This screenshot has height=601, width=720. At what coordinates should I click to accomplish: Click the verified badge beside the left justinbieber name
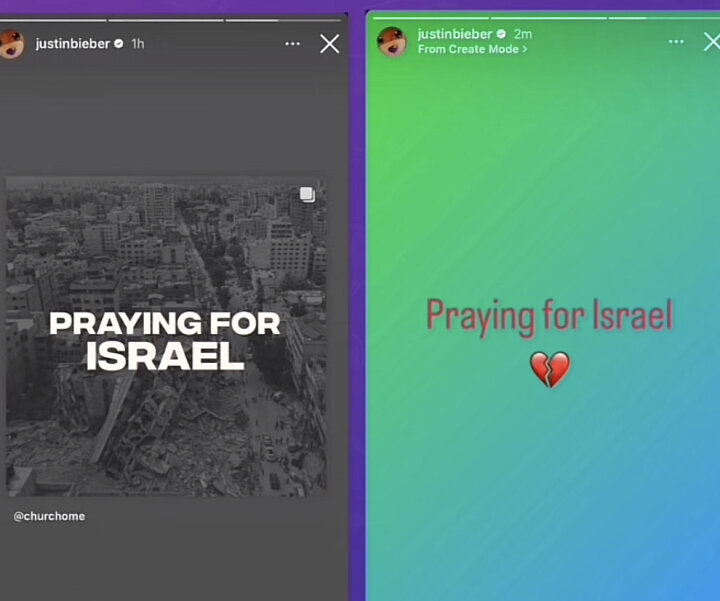coord(118,44)
